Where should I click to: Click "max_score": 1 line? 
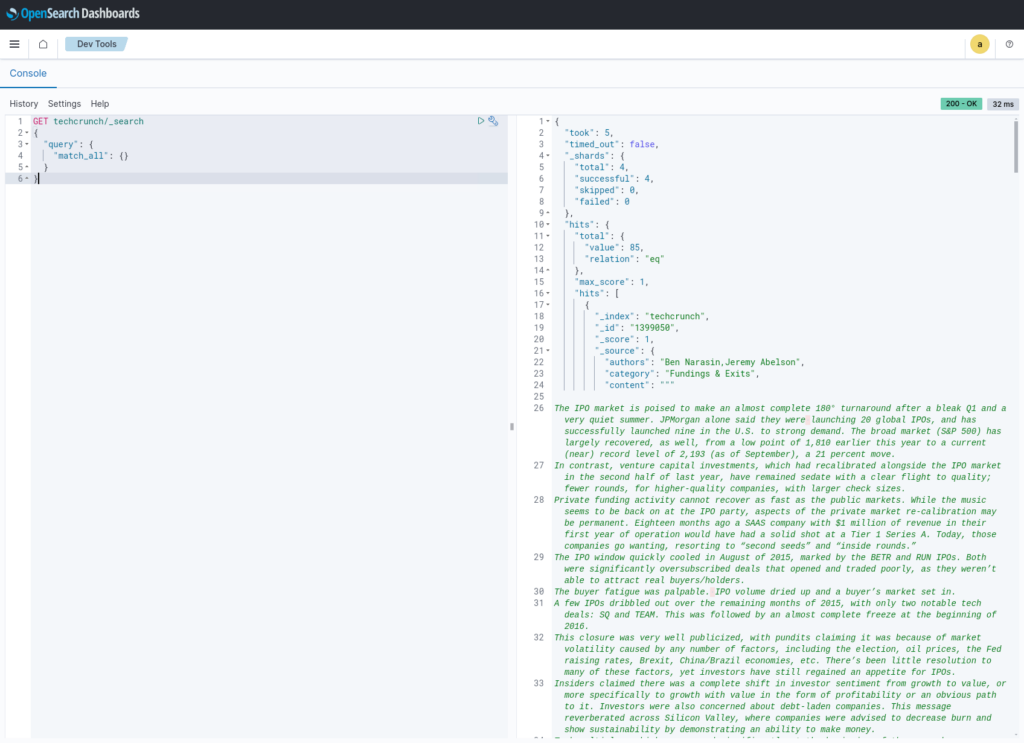[x=611, y=282]
